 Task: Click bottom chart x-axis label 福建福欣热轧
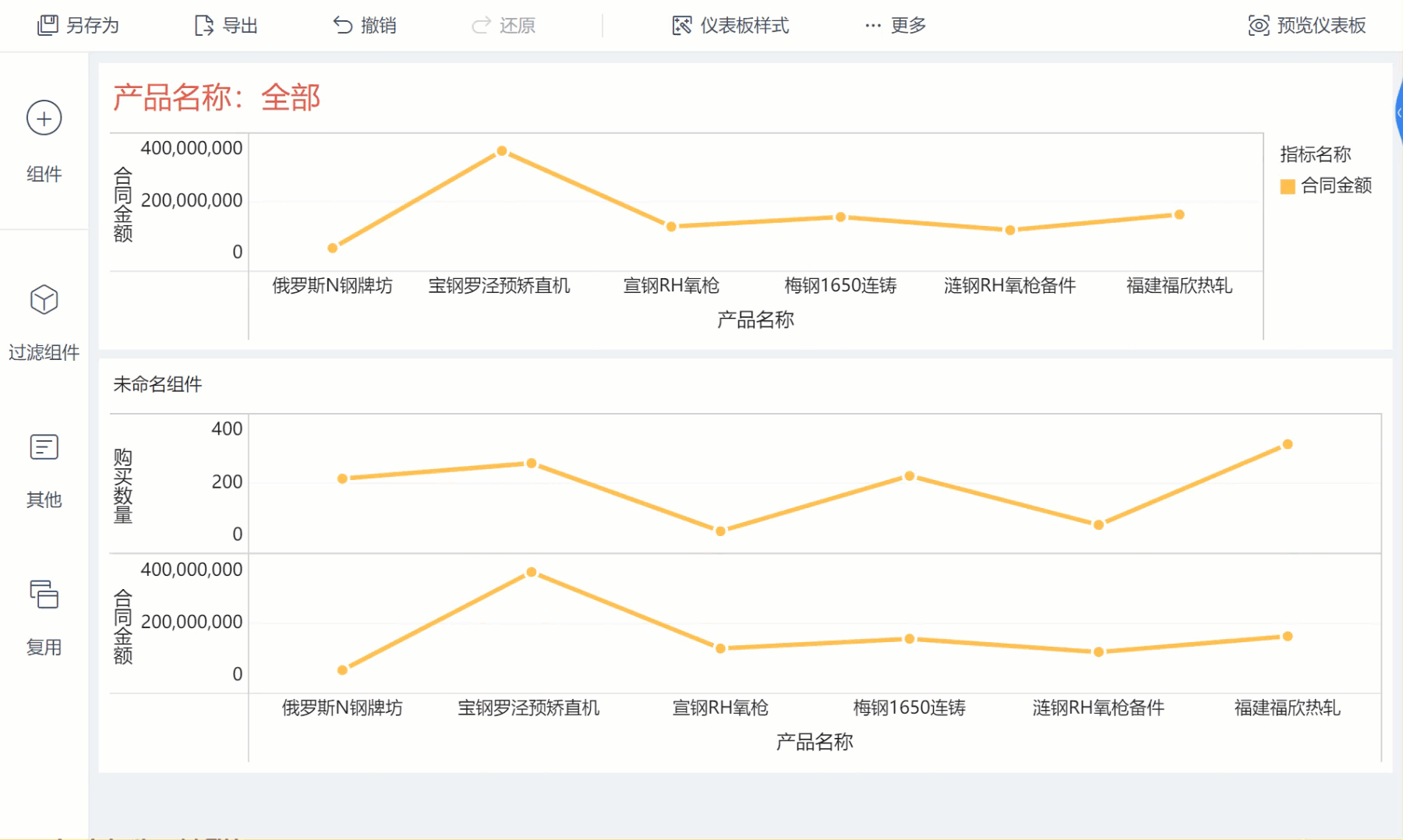[1288, 708]
